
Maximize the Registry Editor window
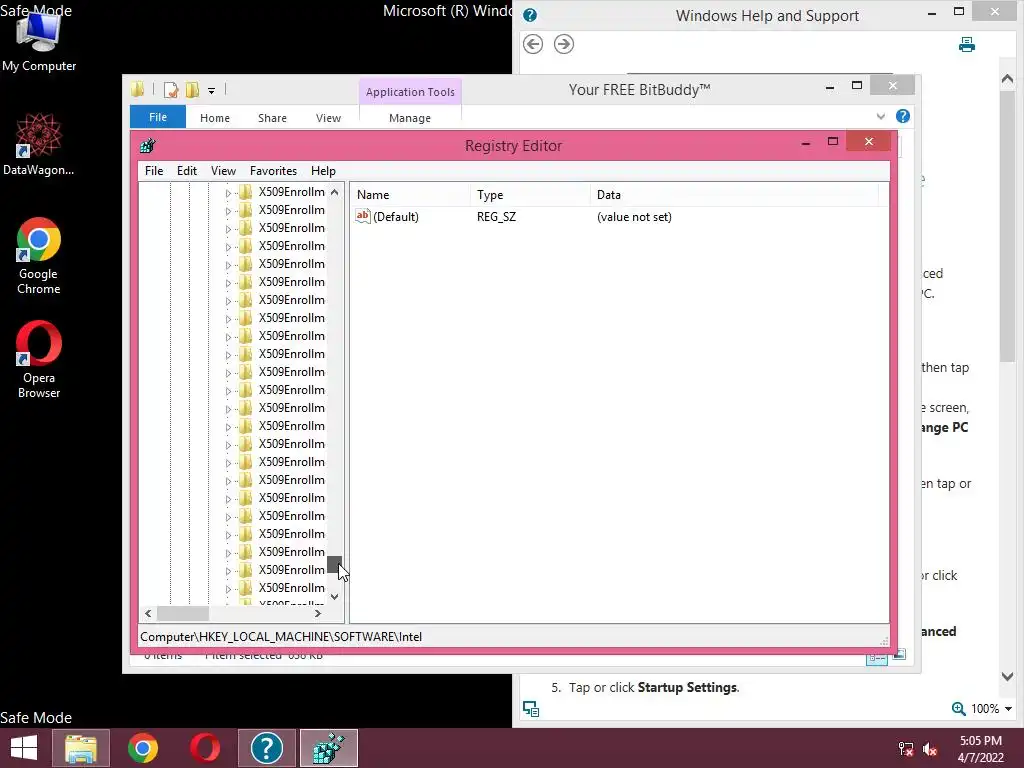point(833,141)
